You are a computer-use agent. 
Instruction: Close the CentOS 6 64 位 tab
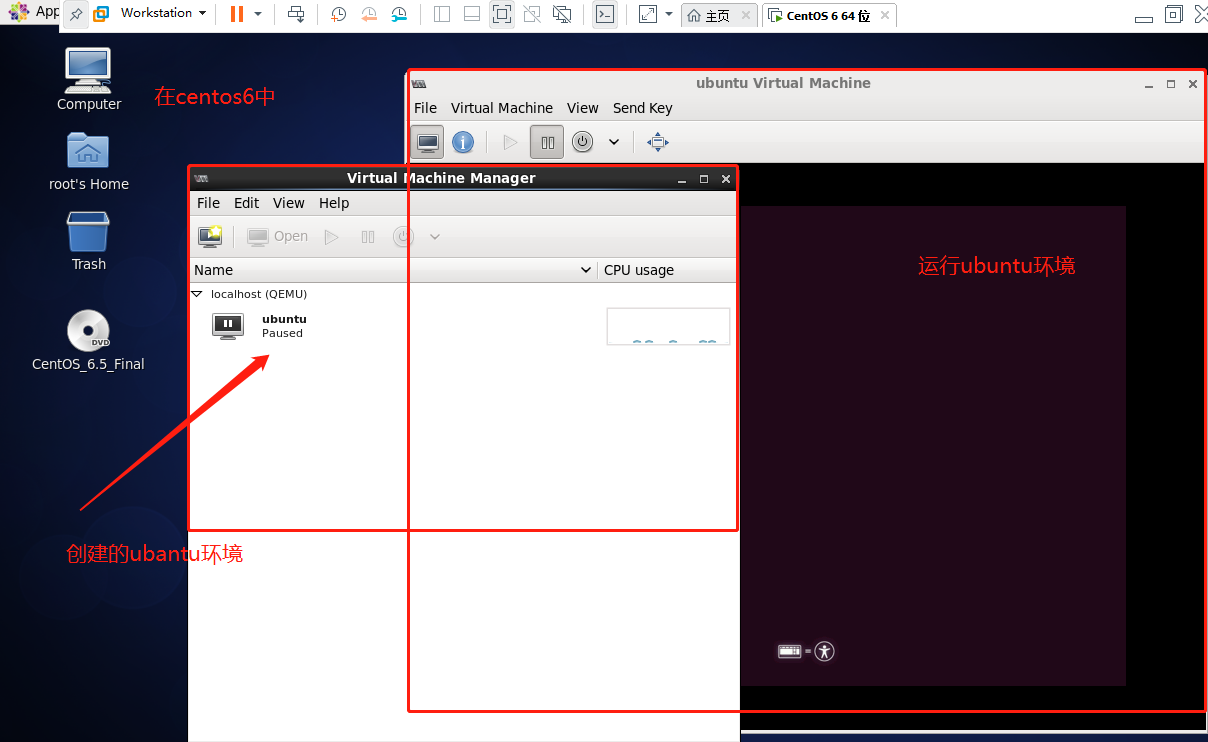click(885, 15)
